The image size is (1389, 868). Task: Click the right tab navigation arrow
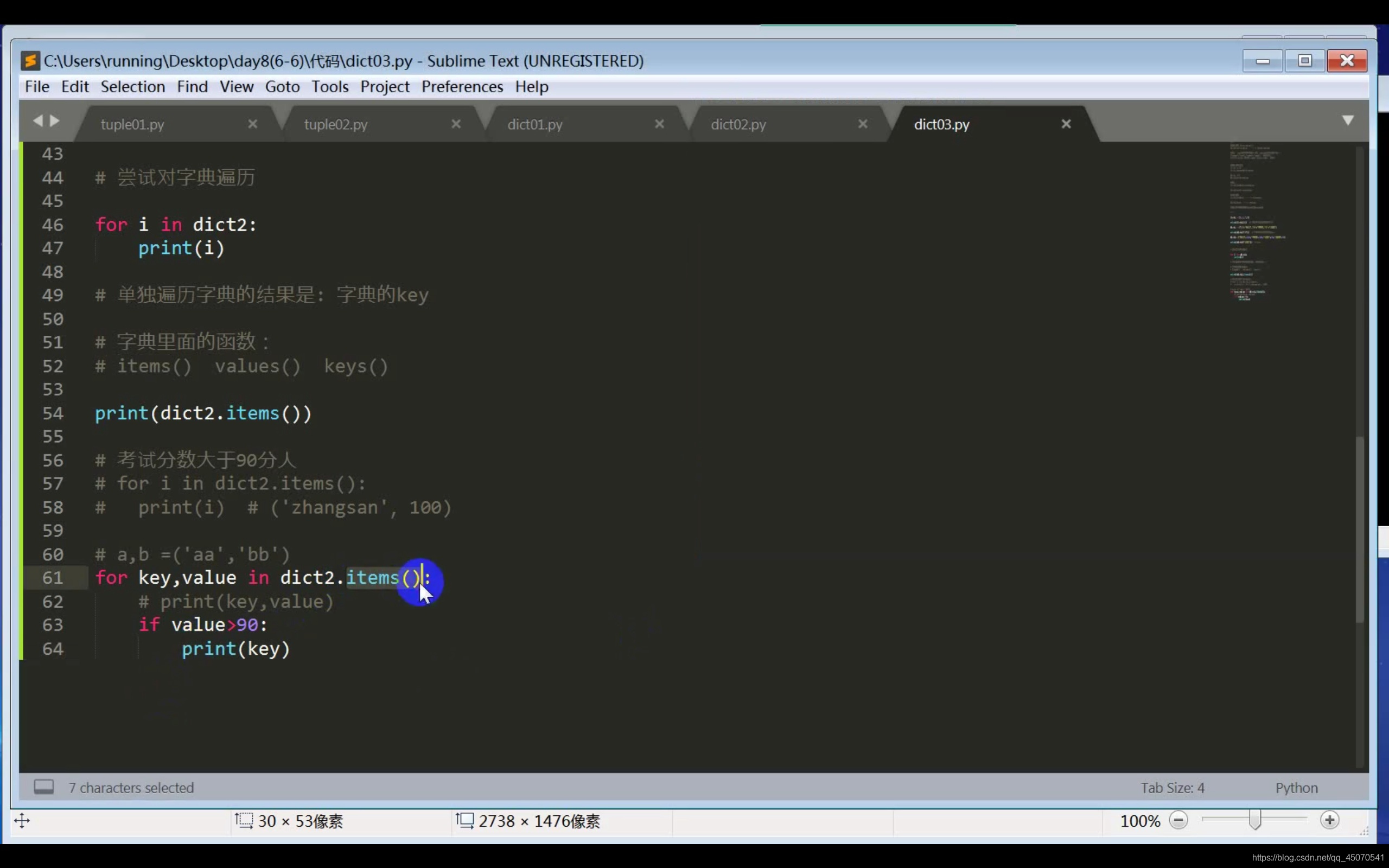click(x=55, y=120)
